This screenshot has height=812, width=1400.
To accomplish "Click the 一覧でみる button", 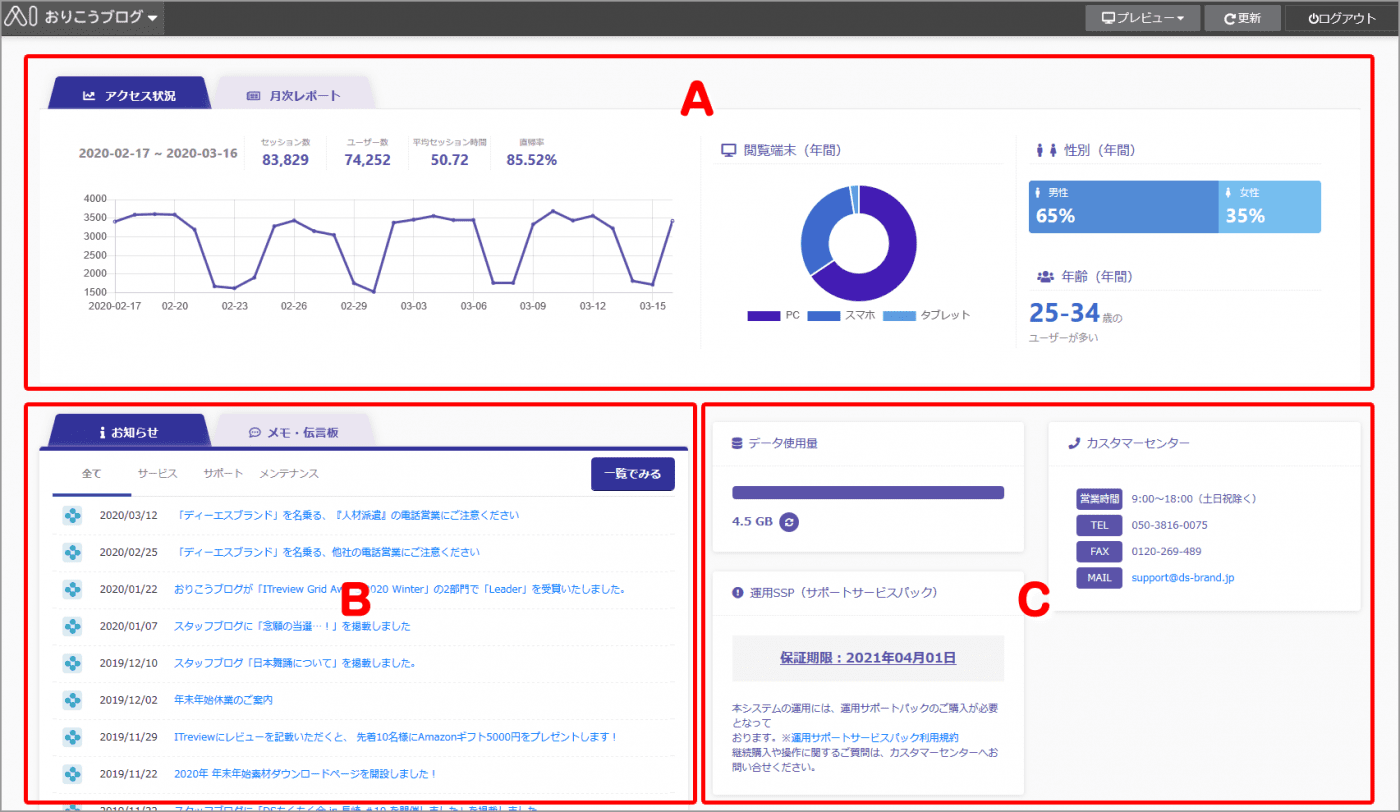I will coord(633,474).
